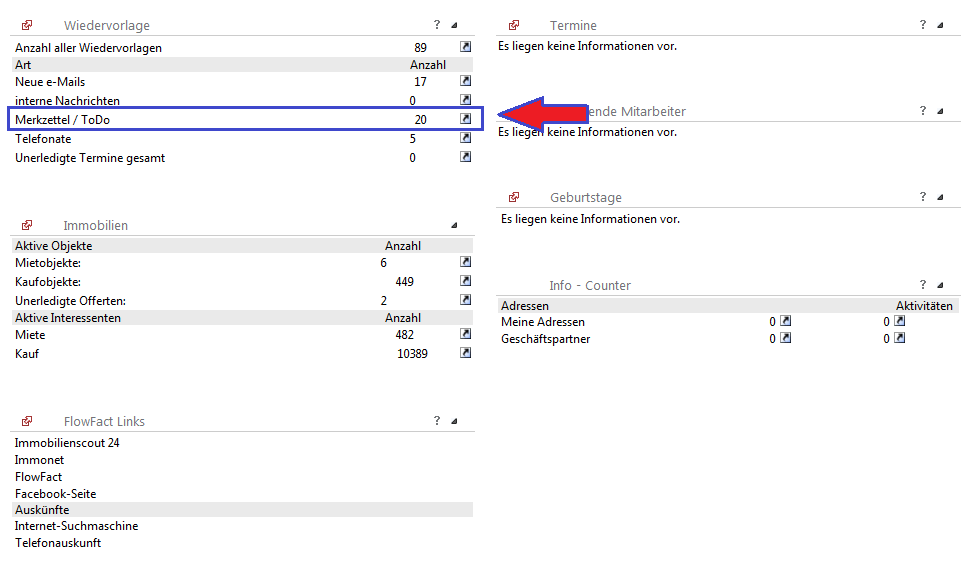Open help for Geburtstage panel
This screenshot has width=979, height=563.
click(x=923, y=197)
